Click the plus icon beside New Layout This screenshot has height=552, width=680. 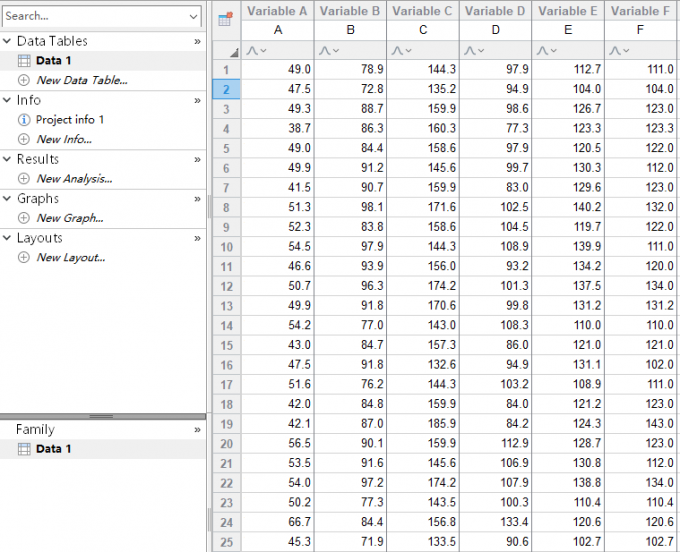24,258
